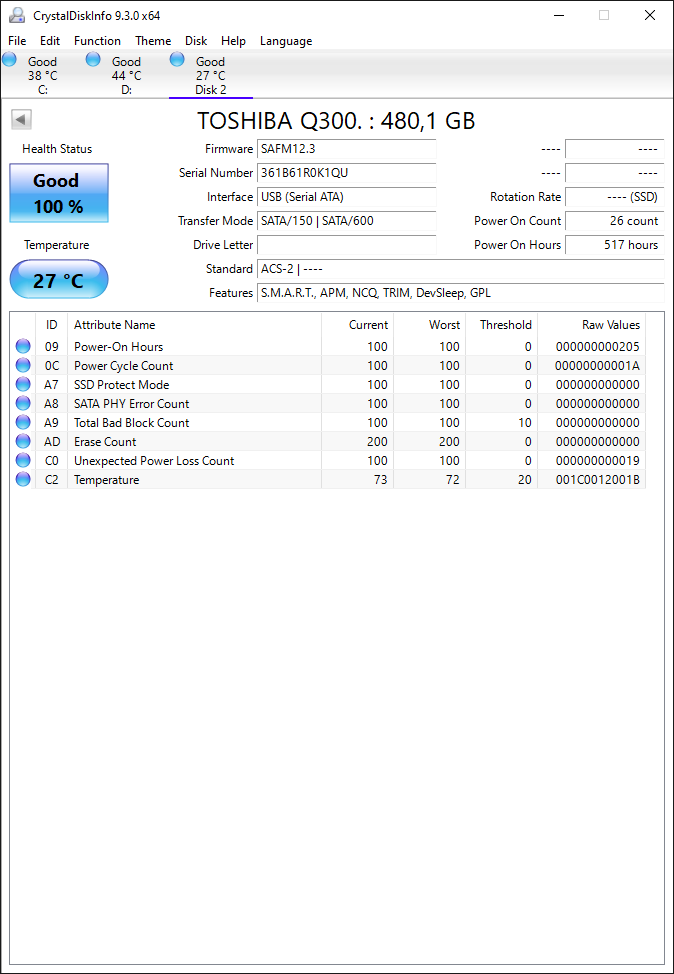Click the Power On Count value 26 count
This screenshot has width=674, height=974.
tap(614, 221)
